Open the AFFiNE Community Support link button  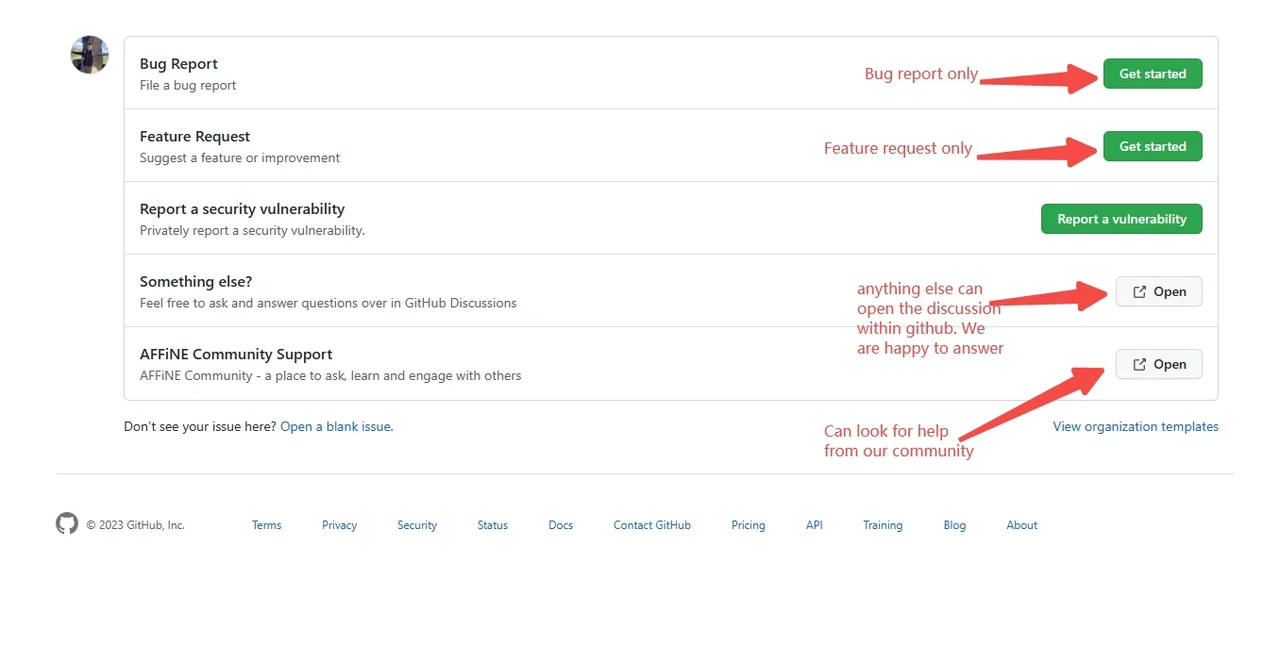pos(1159,364)
